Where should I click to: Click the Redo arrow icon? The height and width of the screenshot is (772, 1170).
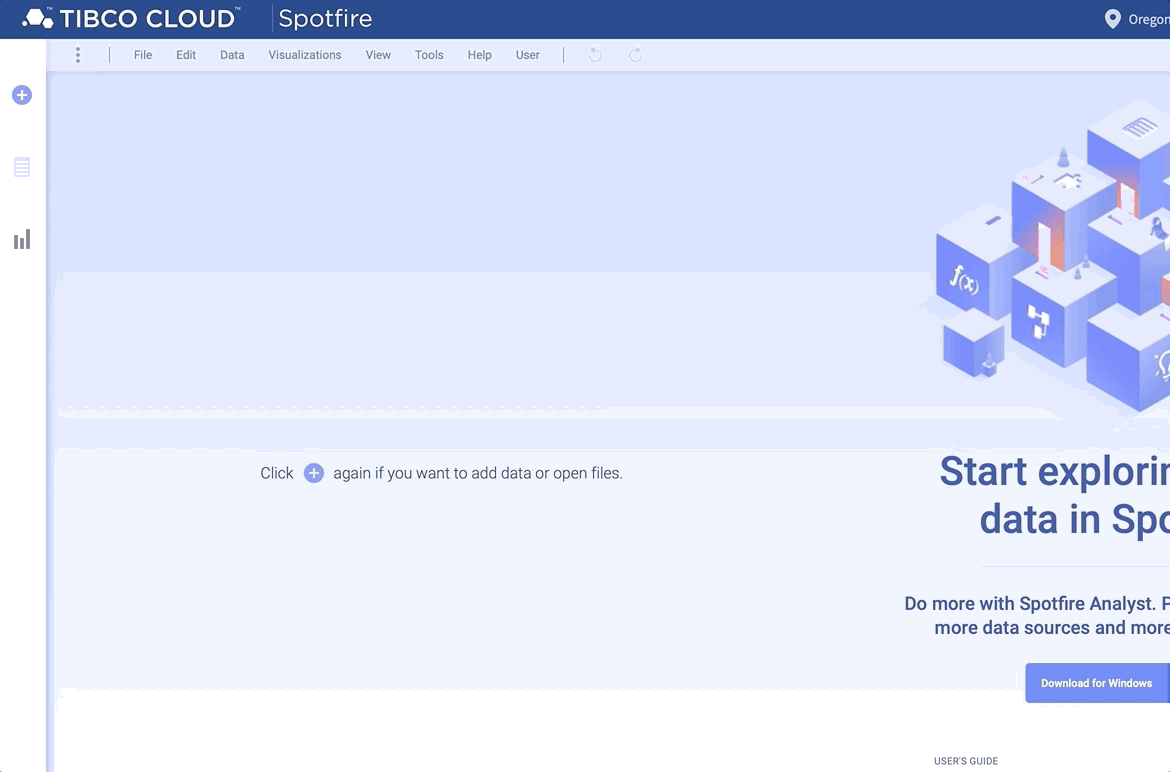point(635,55)
